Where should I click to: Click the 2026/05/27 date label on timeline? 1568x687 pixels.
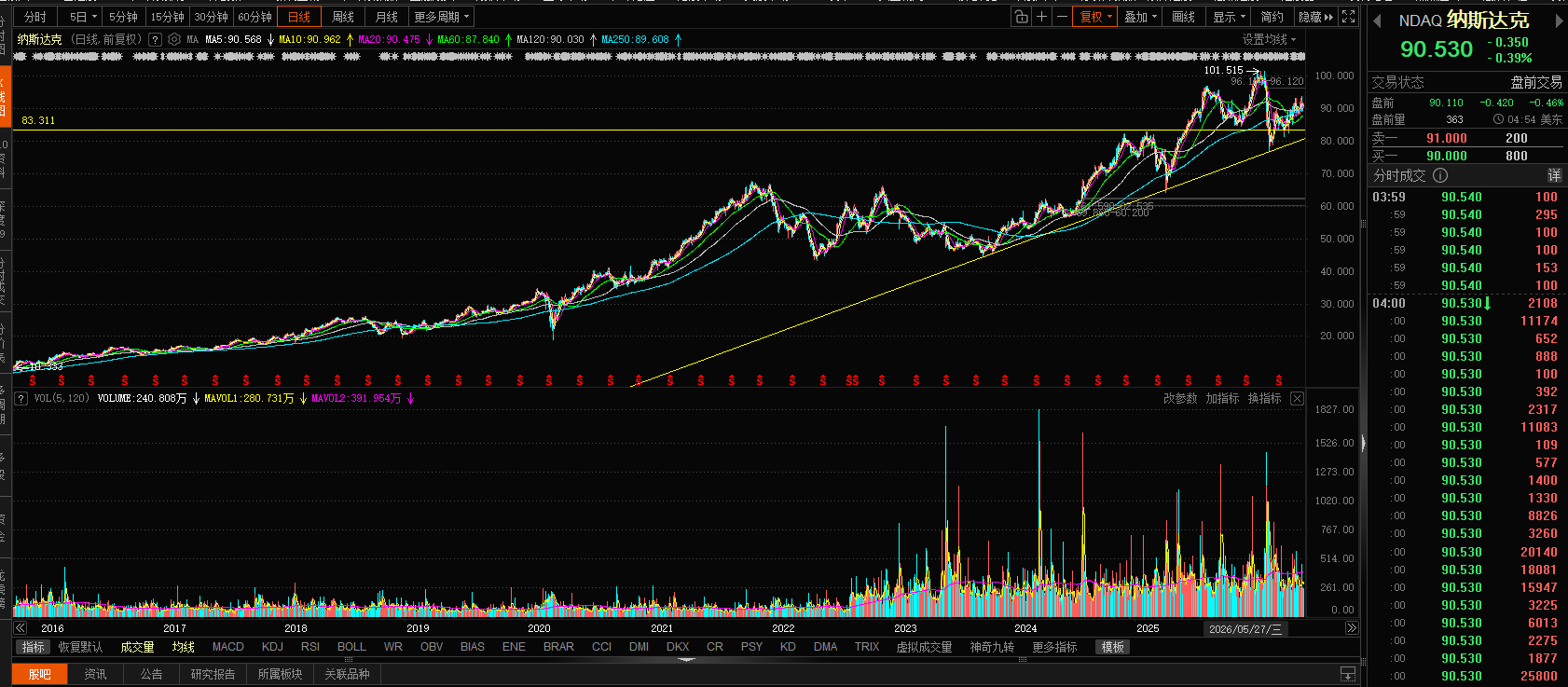[1245, 629]
